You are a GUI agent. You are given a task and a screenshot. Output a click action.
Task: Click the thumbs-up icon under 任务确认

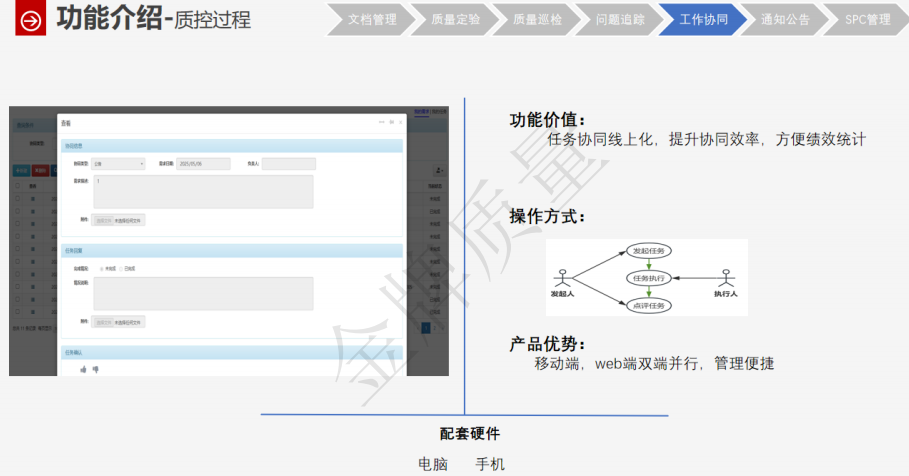(83, 369)
